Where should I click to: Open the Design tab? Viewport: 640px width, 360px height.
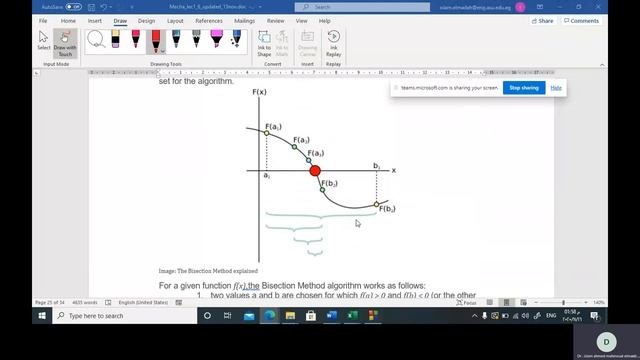(146, 21)
